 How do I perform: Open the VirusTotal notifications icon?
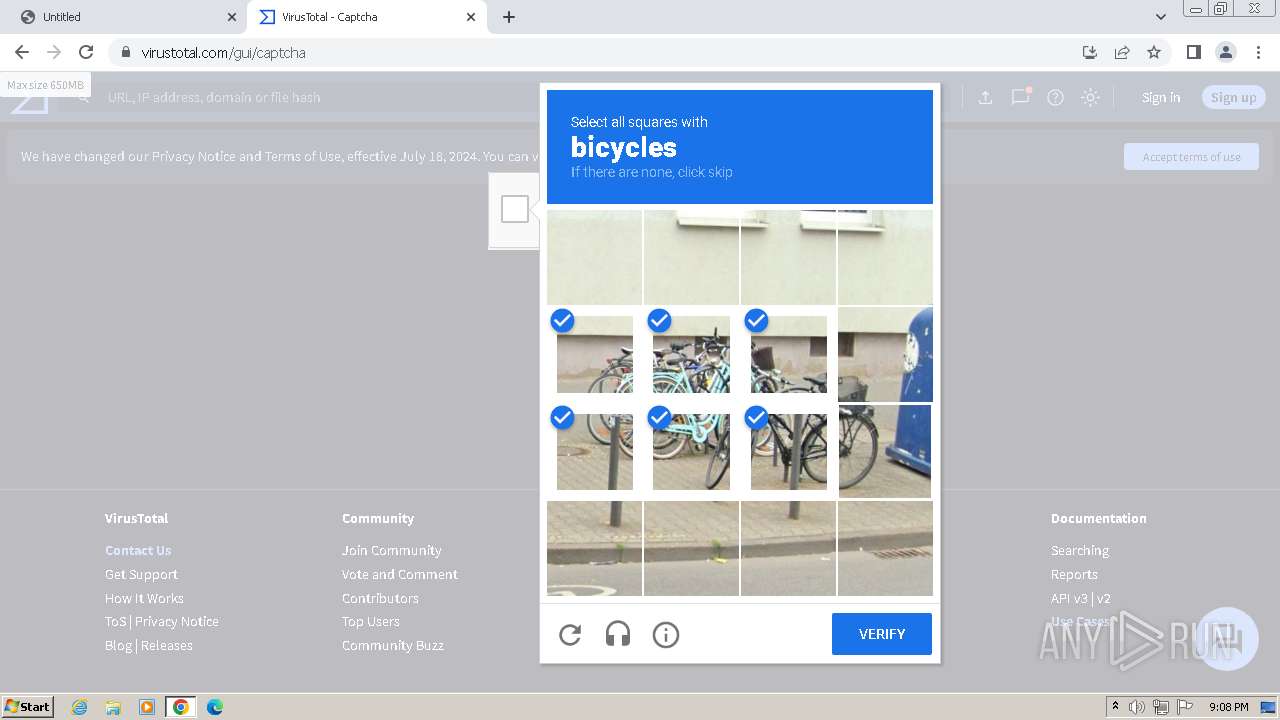pyautogui.click(x=1020, y=97)
